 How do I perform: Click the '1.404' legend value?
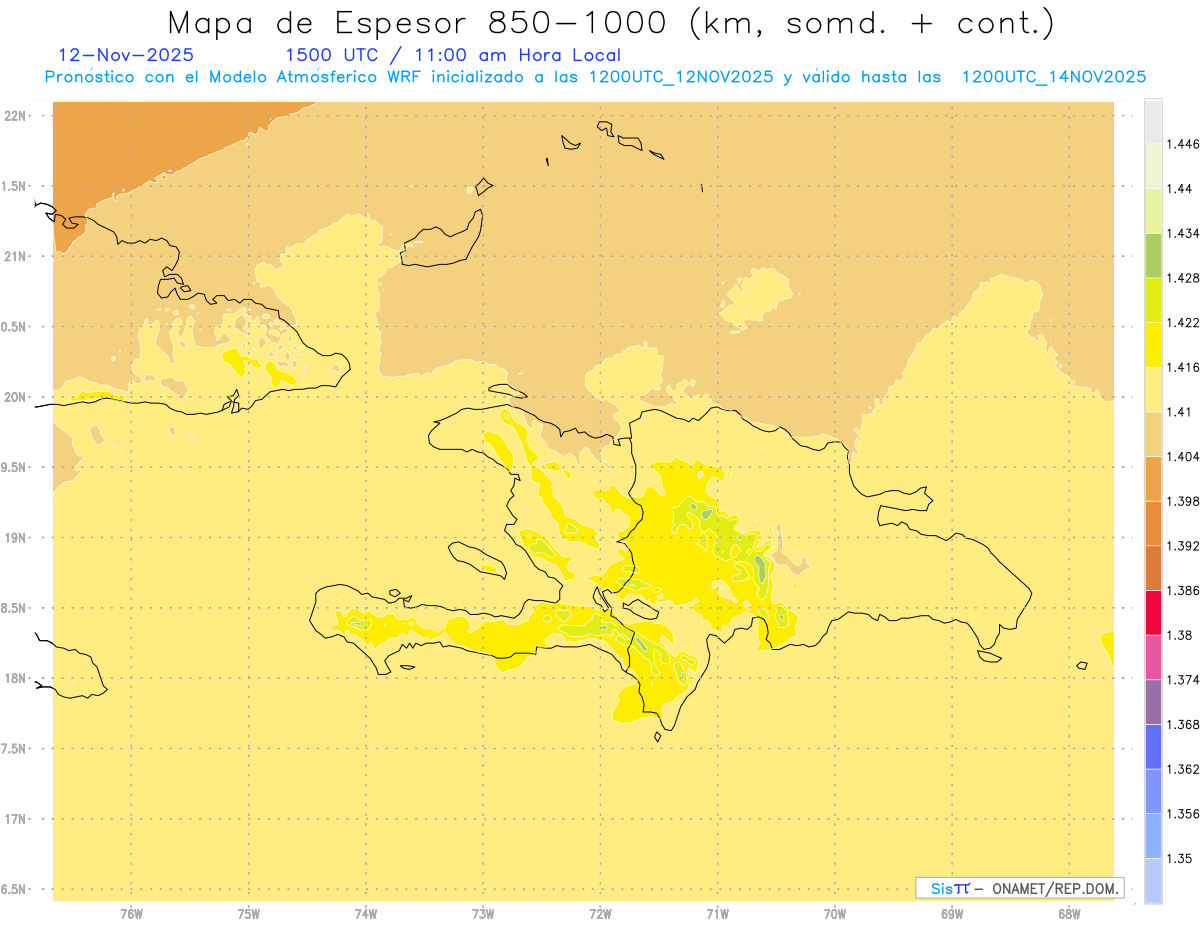(1183, 457)
